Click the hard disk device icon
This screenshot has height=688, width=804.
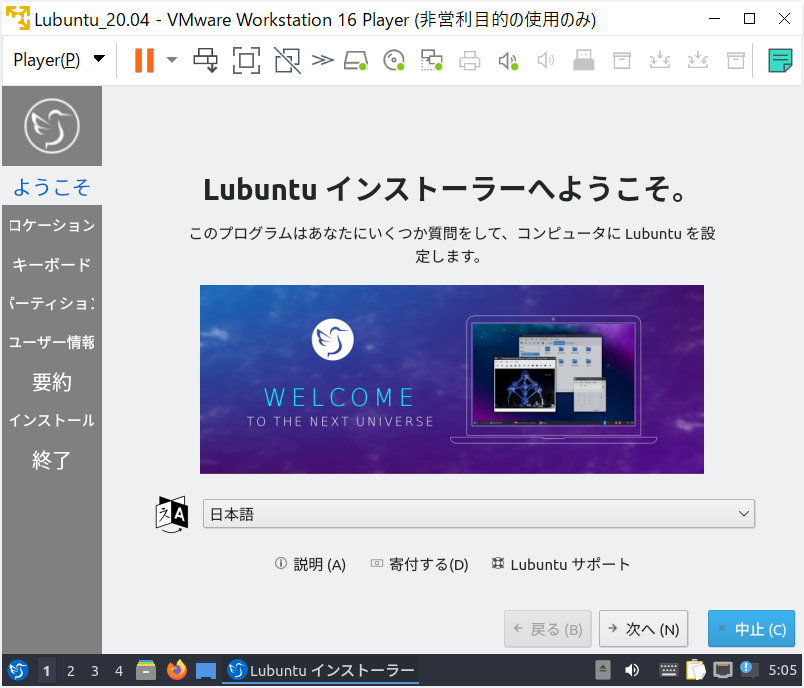tap(356, 60)
